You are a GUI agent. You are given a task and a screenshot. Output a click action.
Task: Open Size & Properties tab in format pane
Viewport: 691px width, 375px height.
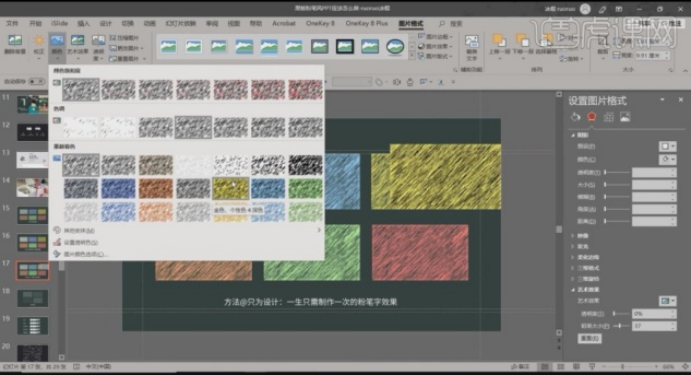[609, 117]
